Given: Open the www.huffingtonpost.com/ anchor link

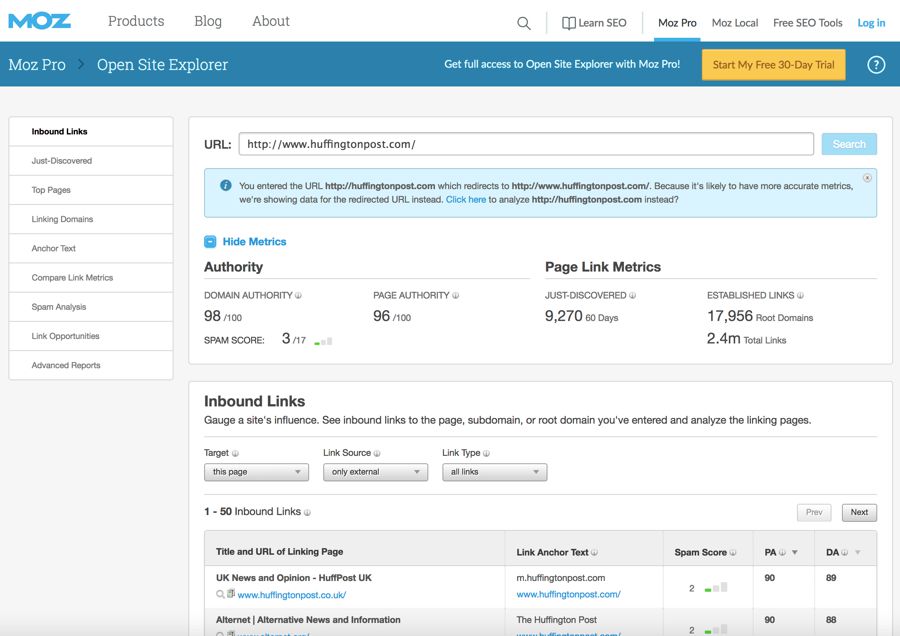Looking at the screenshot, I should (x=568, y=595).
